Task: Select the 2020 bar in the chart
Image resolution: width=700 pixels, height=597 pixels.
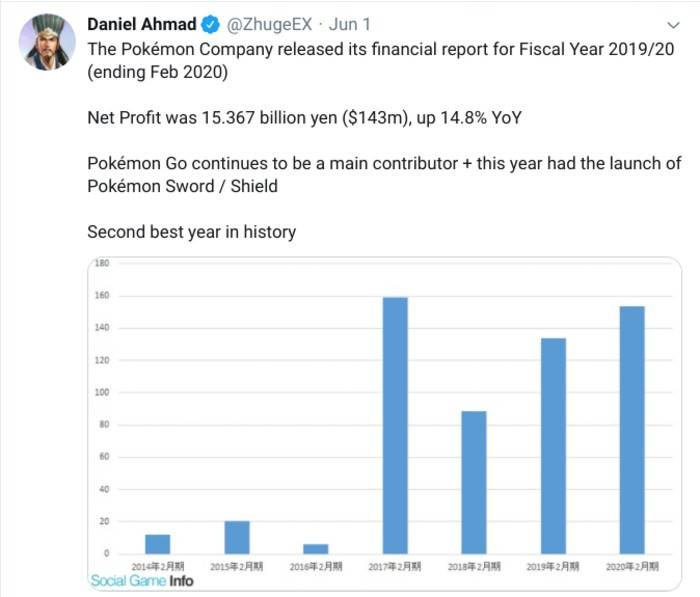Action: pyautogui.click(x=632, y=430)
